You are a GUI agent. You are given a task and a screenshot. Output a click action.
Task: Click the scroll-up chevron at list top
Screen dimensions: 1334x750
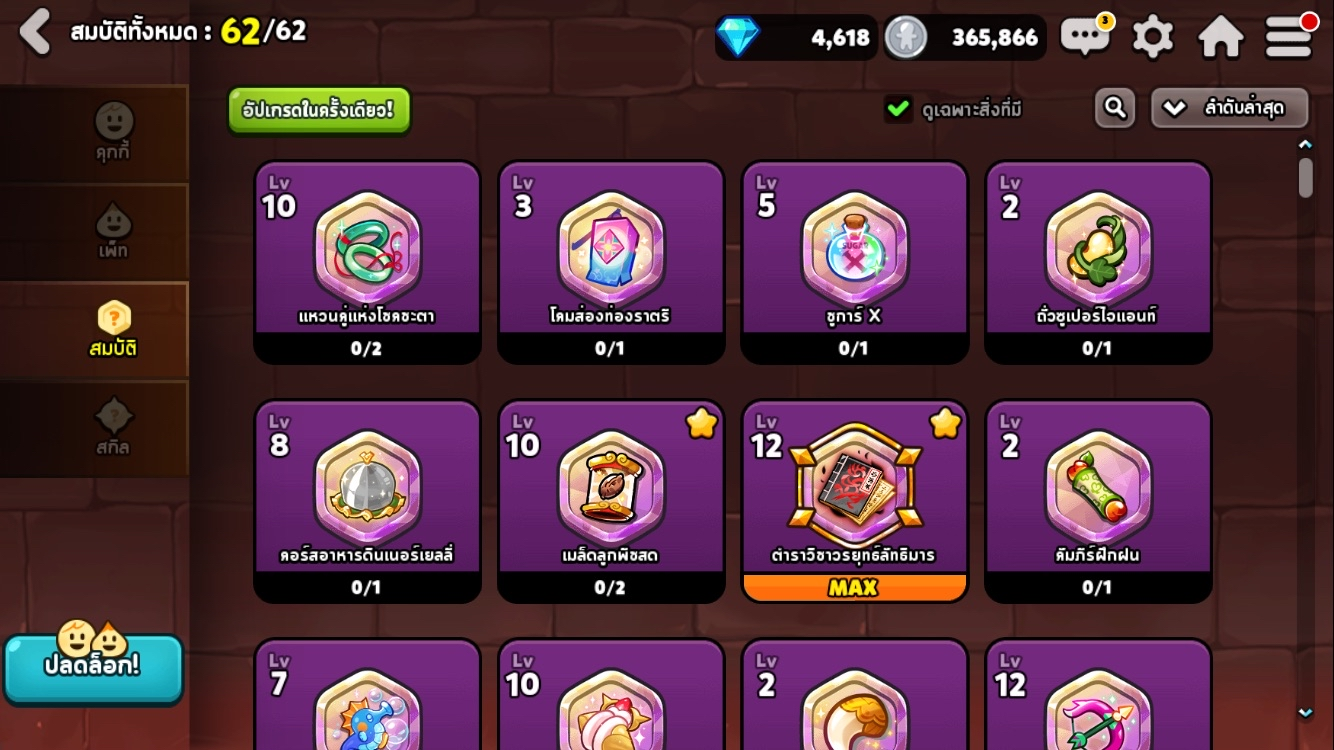tap(1305, 145)
